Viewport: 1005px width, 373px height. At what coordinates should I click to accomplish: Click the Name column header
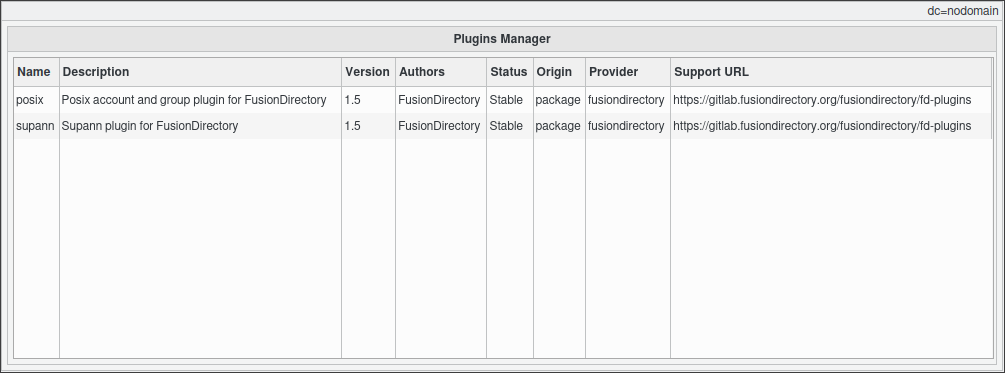(x=37, y=72)
